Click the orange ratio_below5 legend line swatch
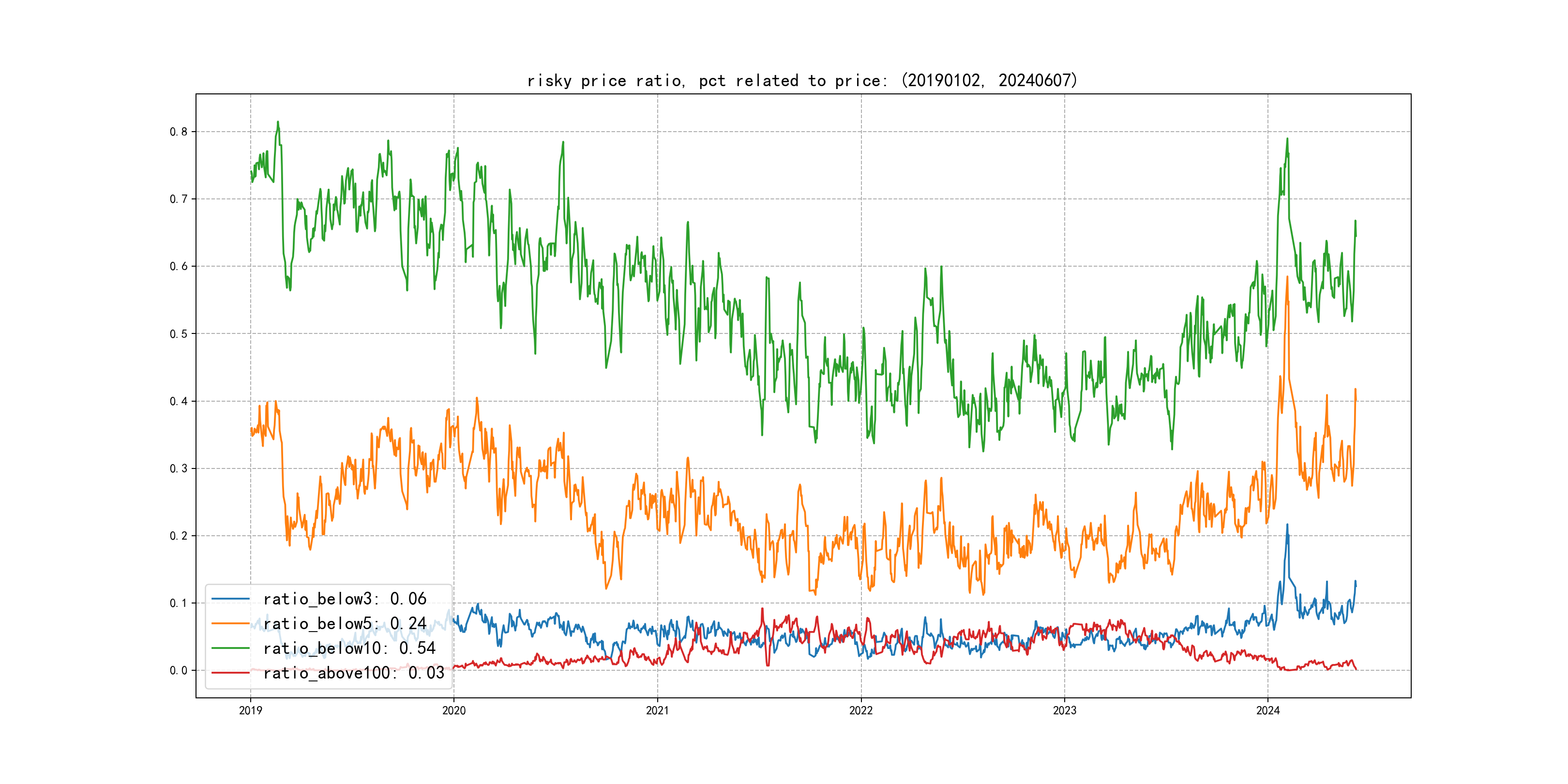 [x=230, y=623]
